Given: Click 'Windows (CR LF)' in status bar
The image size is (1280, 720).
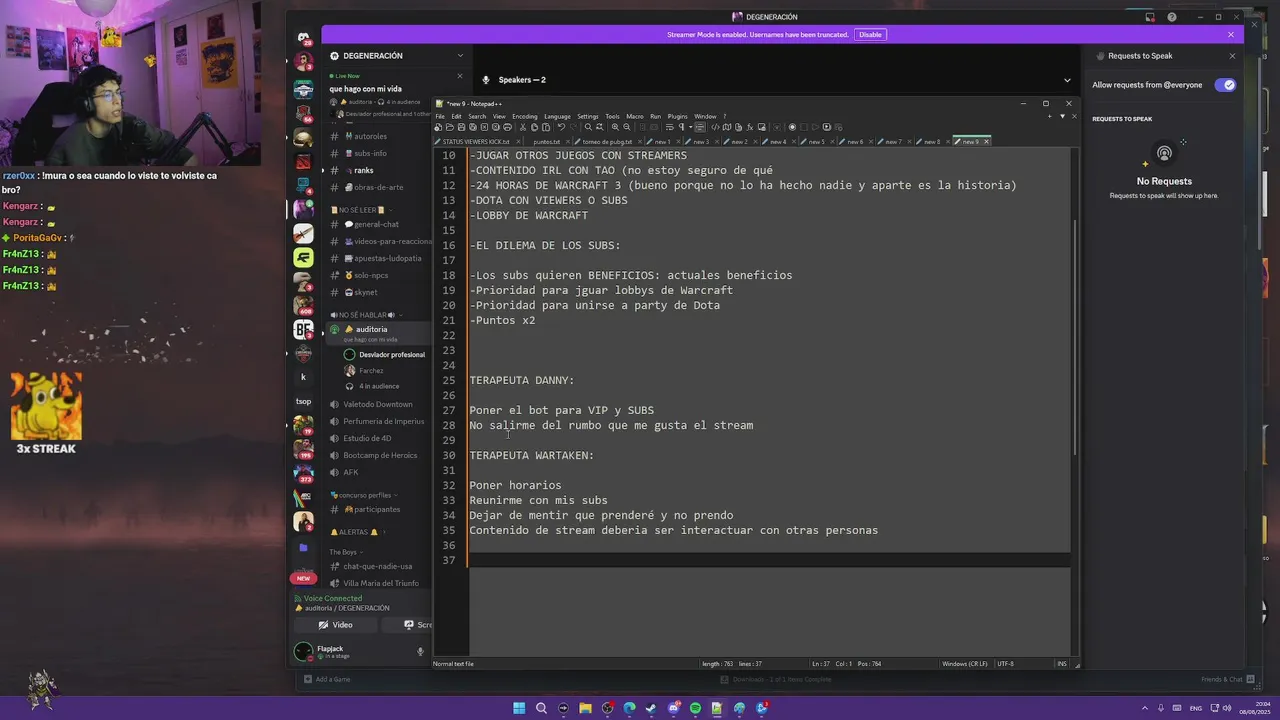Looking at the screenshot, I should tap(965, 664).
